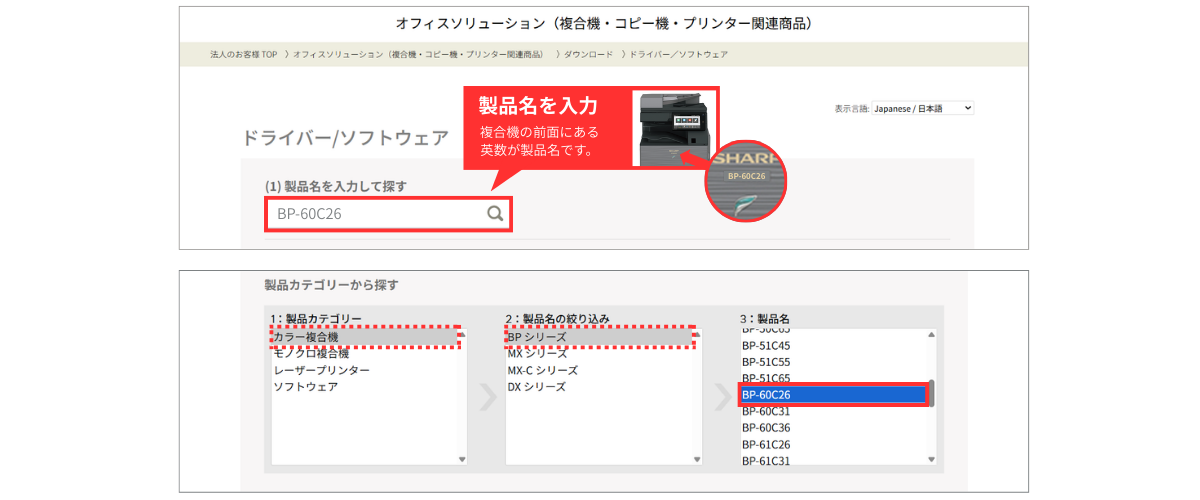Select BP-51C45 in product list

(766, 345)
